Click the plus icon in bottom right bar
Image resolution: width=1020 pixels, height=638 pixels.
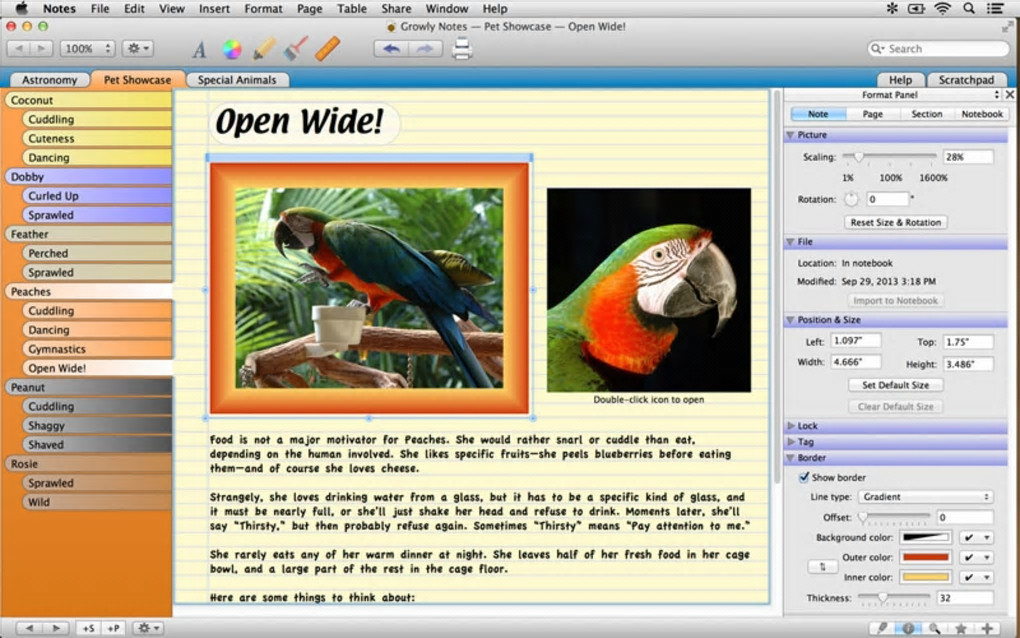tap(987, 628)
